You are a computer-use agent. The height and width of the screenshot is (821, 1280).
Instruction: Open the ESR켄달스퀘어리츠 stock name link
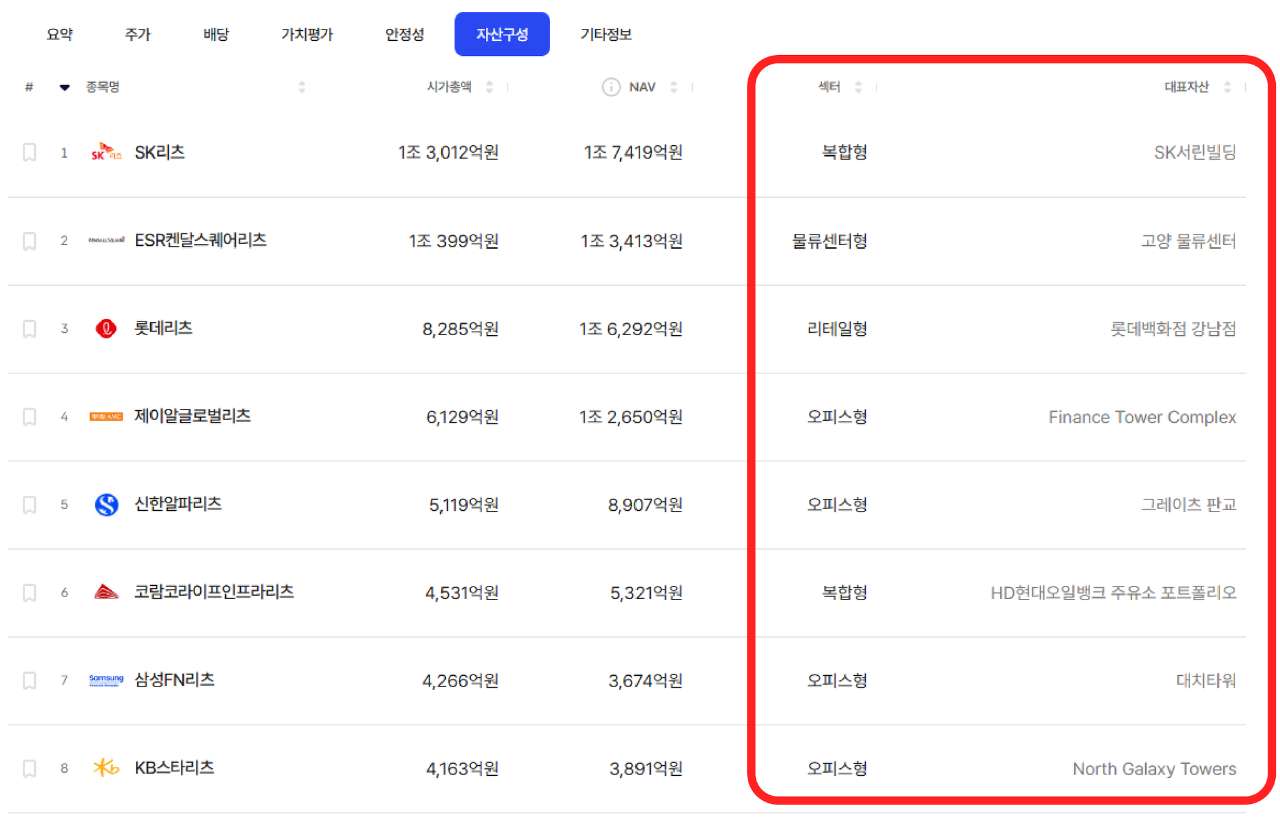click(200, 241)
